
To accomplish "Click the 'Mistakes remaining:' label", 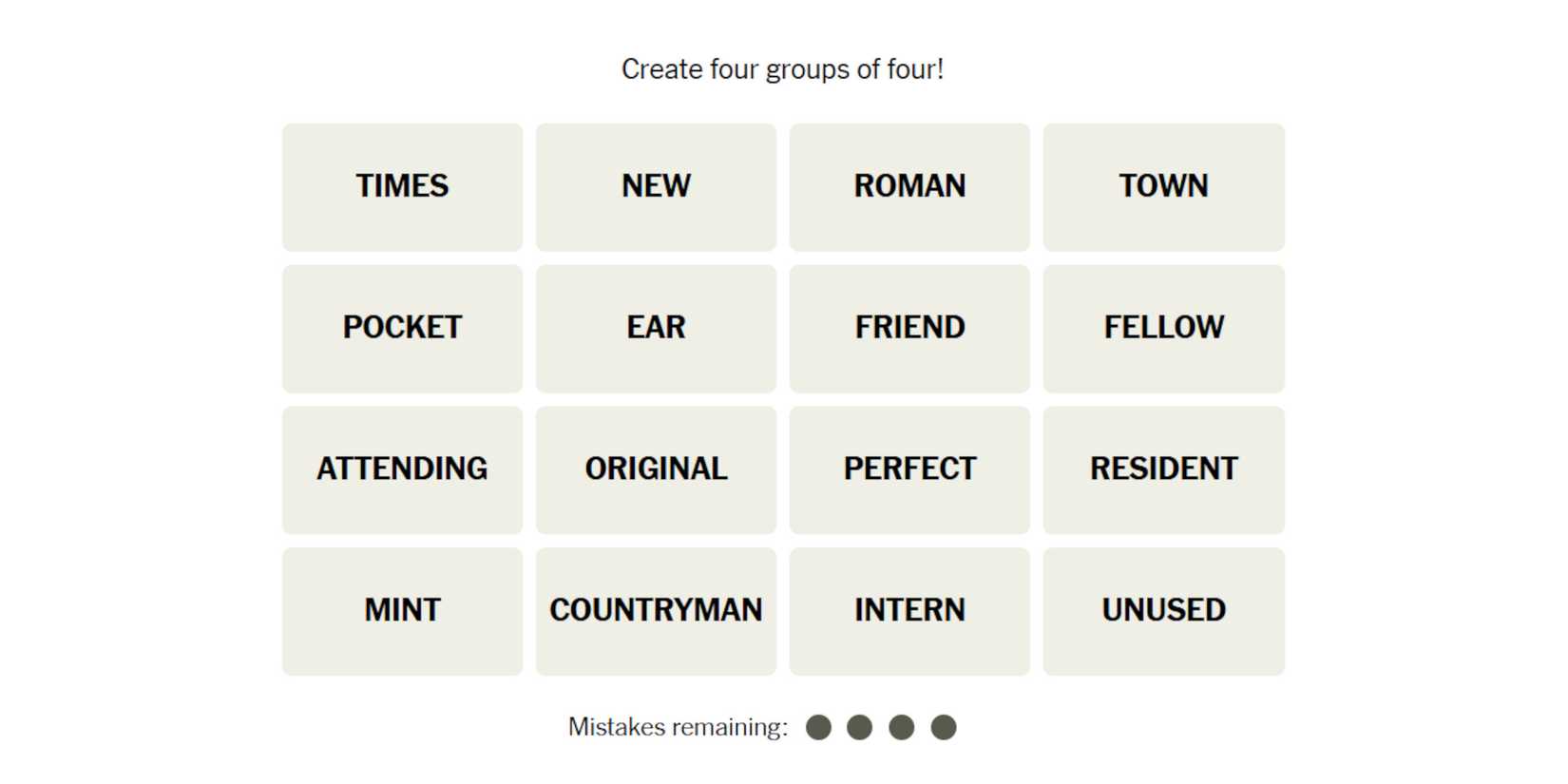I will pos(678,728).
